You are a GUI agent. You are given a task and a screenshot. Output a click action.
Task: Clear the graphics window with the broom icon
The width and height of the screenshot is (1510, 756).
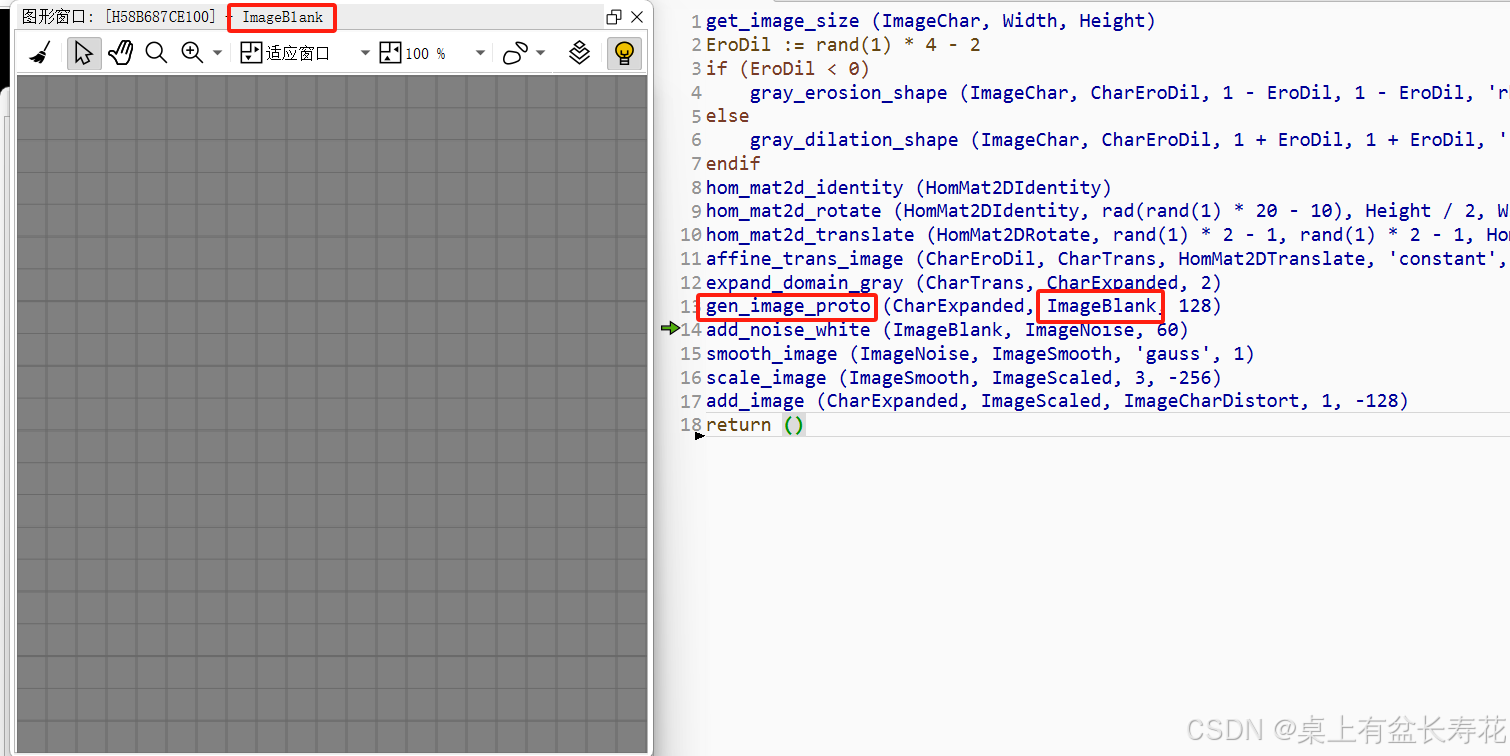click(39, 53)
